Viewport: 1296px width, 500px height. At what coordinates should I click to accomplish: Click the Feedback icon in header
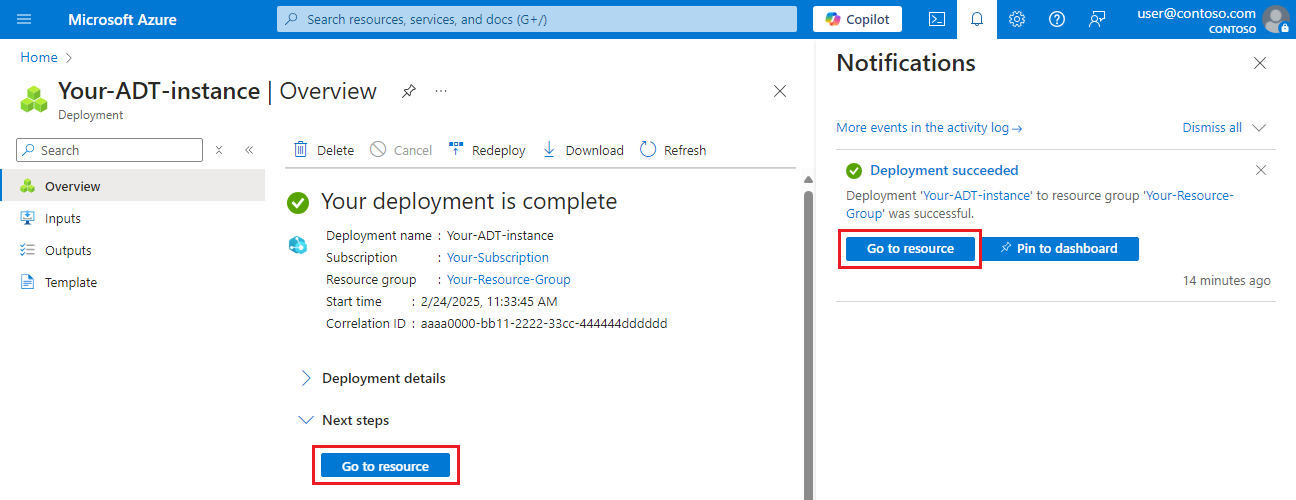pyautogui.click(x=1097, y=19)
